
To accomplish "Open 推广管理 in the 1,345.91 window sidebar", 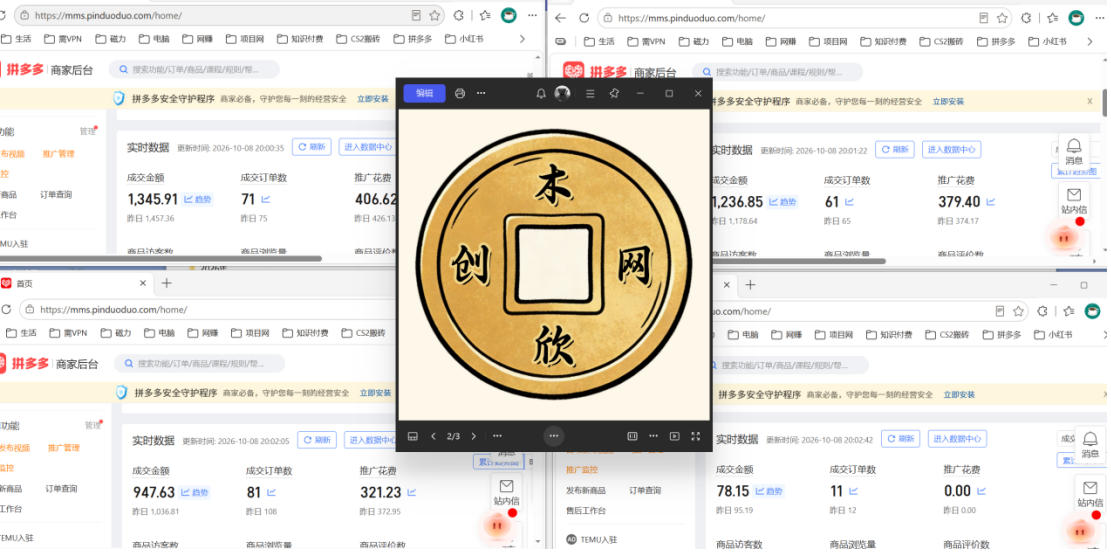I will tap(58, 153).
